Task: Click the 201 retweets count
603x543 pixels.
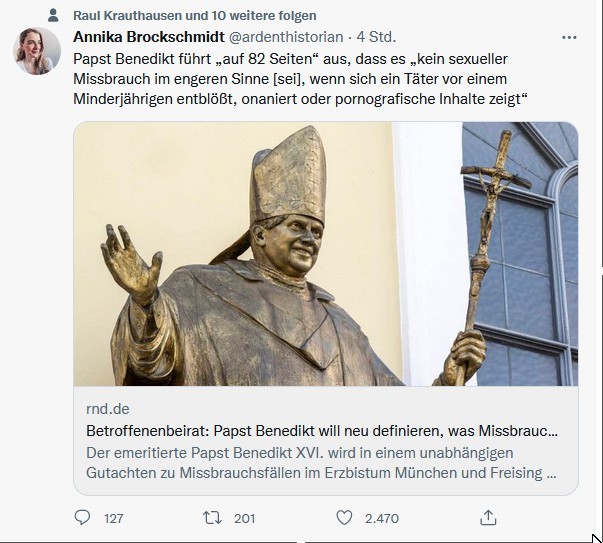Action: pyautogui.click(x=245, y=518)
